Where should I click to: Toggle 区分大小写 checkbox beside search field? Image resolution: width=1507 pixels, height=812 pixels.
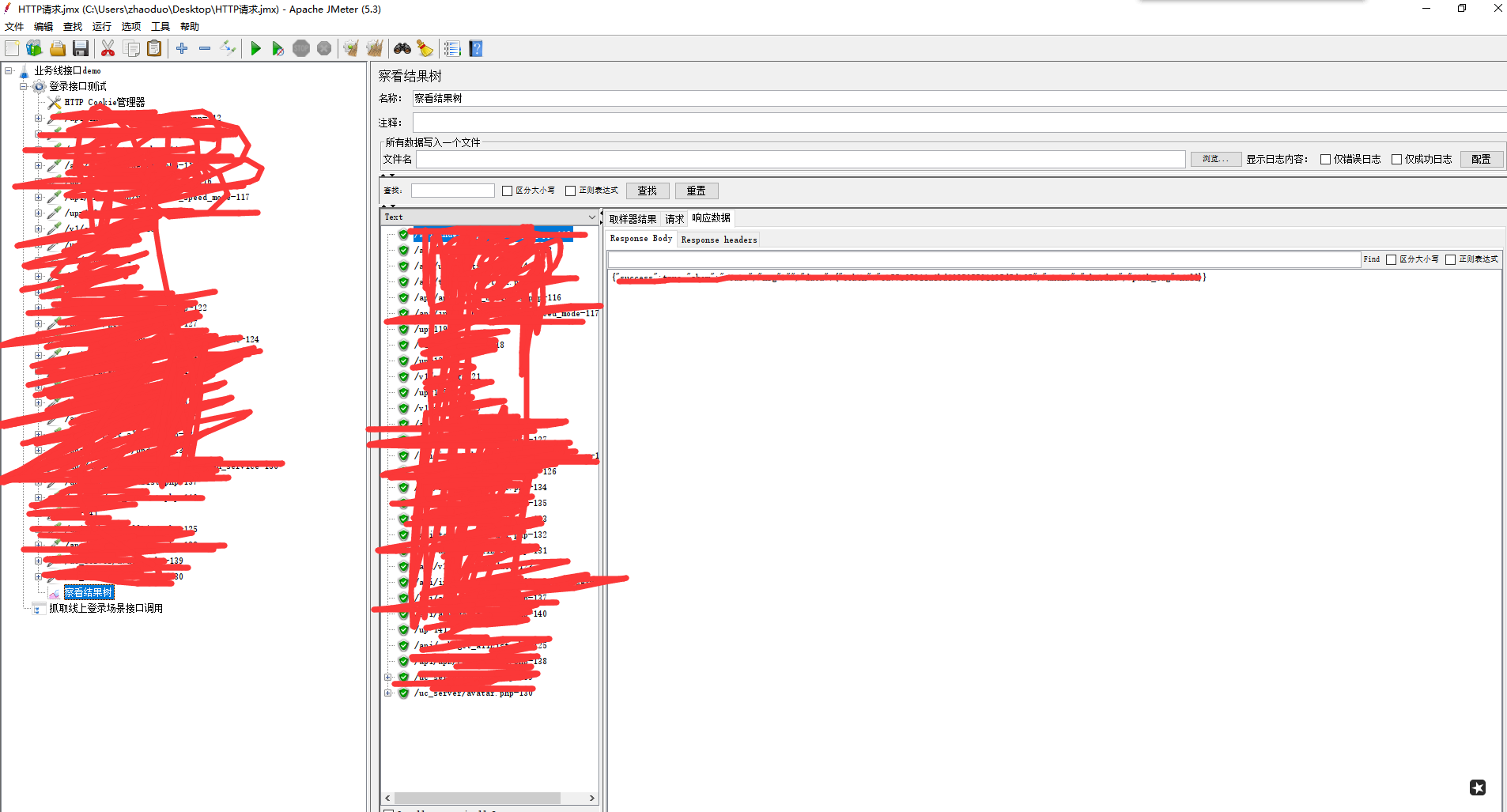[508, 191]
